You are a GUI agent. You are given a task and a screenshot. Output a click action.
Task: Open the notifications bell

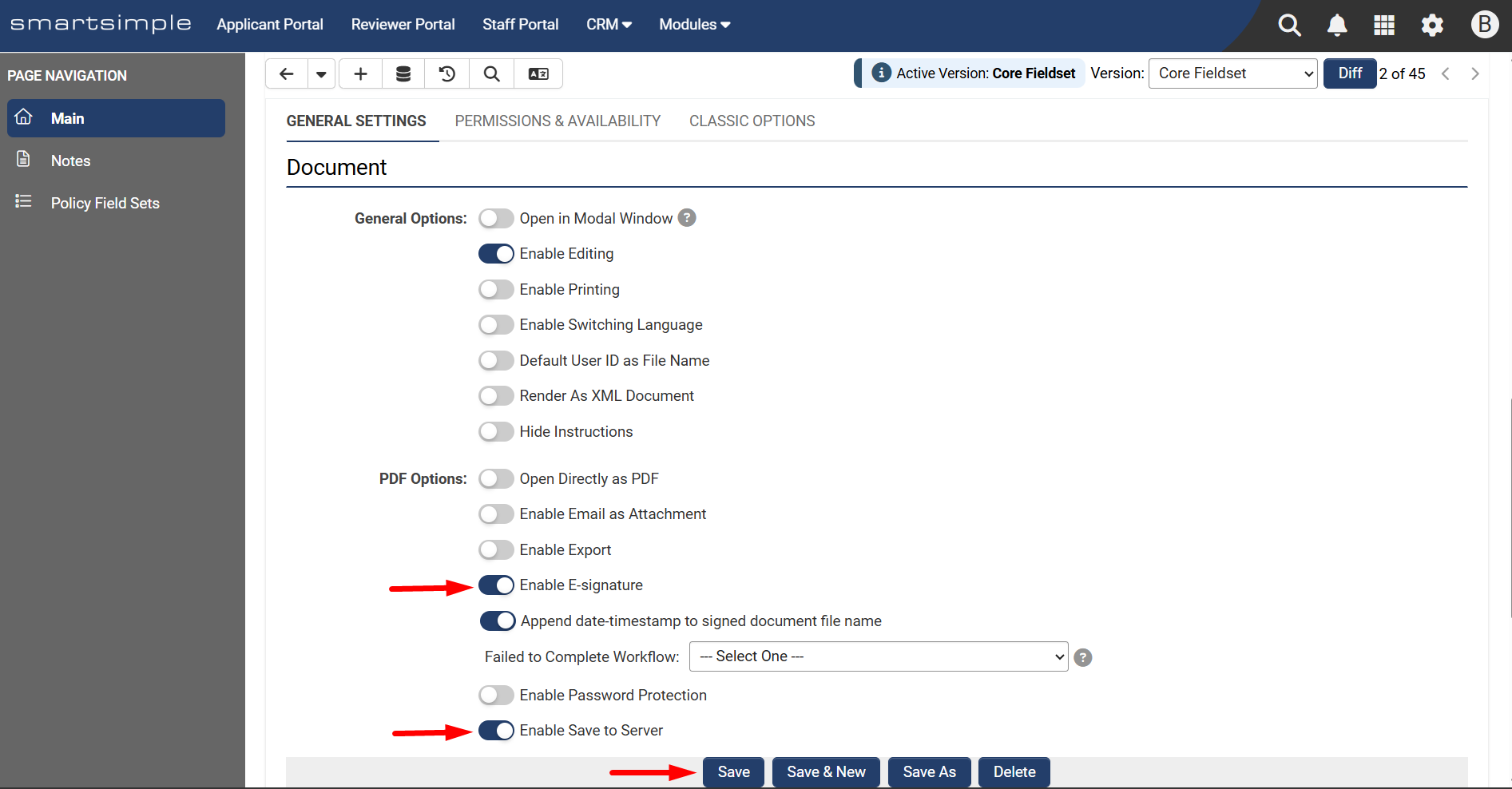pos(1337,25)
